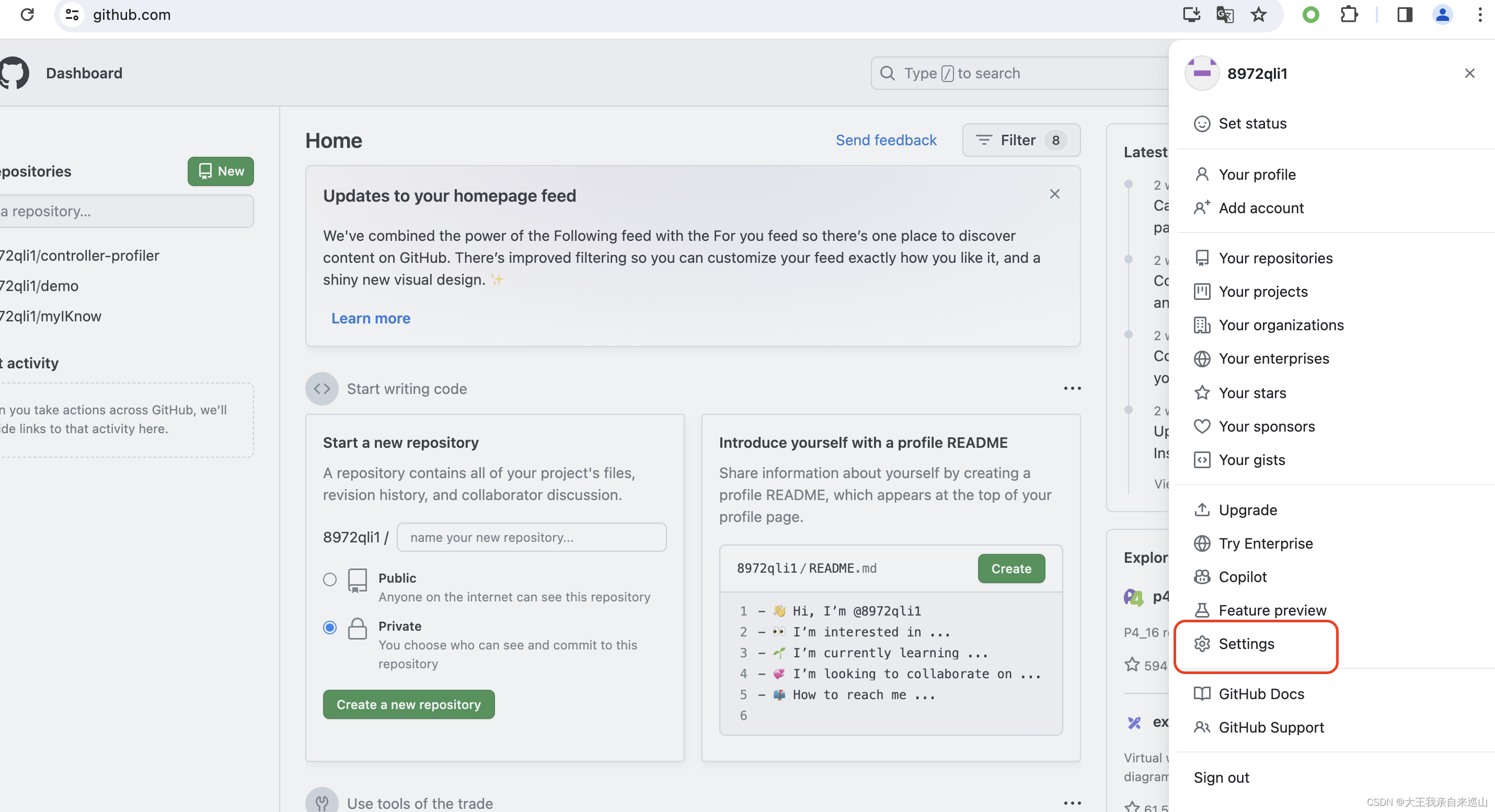Screen dimensions: 1495x812
Task: Click the code icon beside Start writing code
Action: (x=322, y=388)
